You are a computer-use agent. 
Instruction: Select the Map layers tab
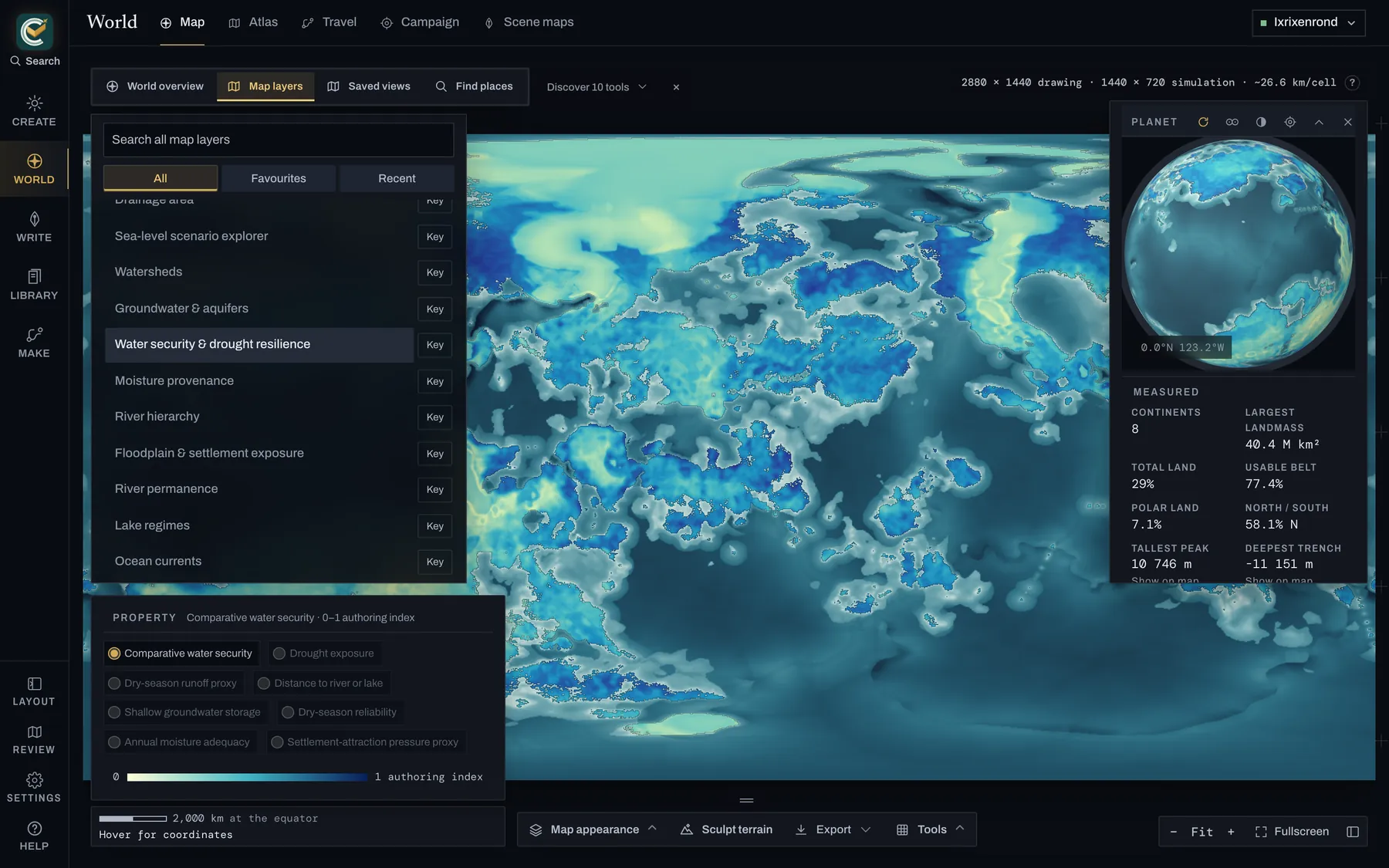(x=265, y=86)
